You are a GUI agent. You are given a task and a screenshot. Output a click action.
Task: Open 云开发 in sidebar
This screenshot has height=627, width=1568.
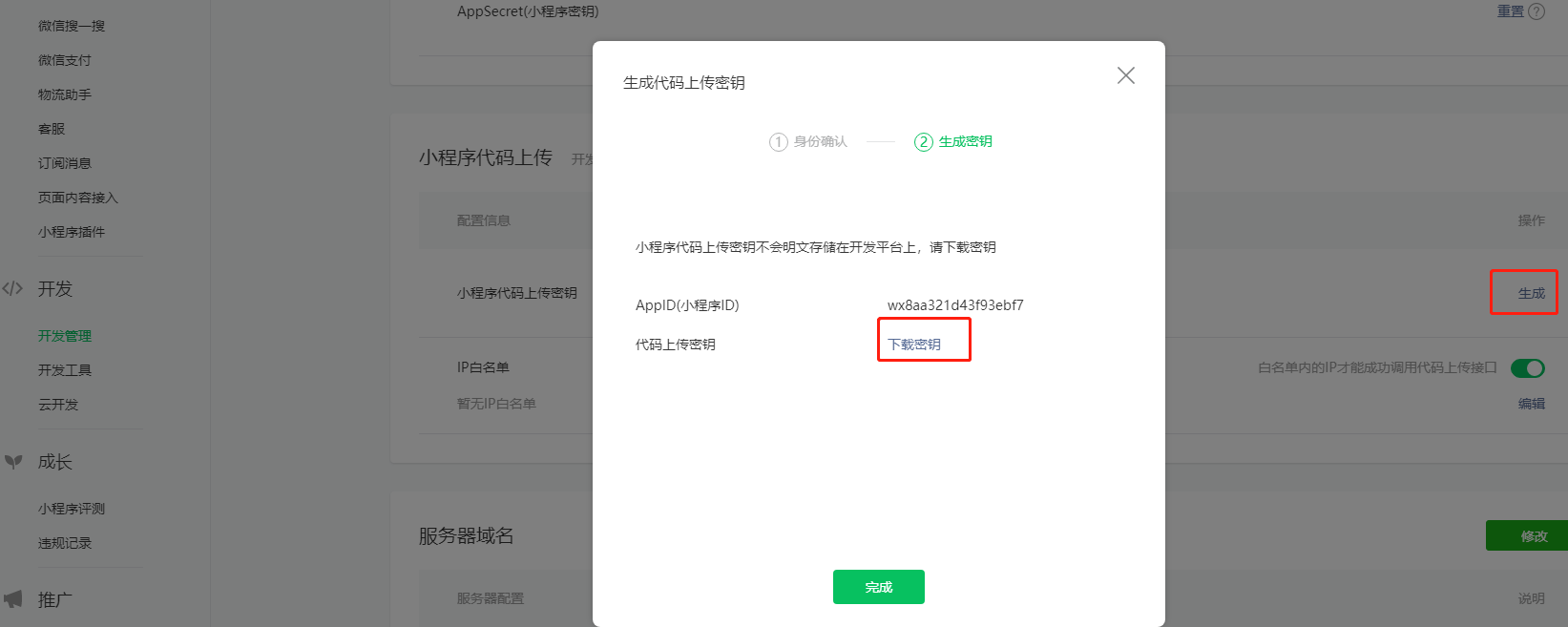tap(58, 405)
